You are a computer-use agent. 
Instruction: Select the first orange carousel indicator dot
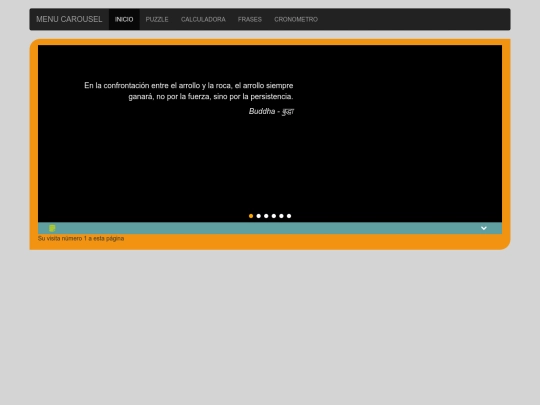(251, 216)
